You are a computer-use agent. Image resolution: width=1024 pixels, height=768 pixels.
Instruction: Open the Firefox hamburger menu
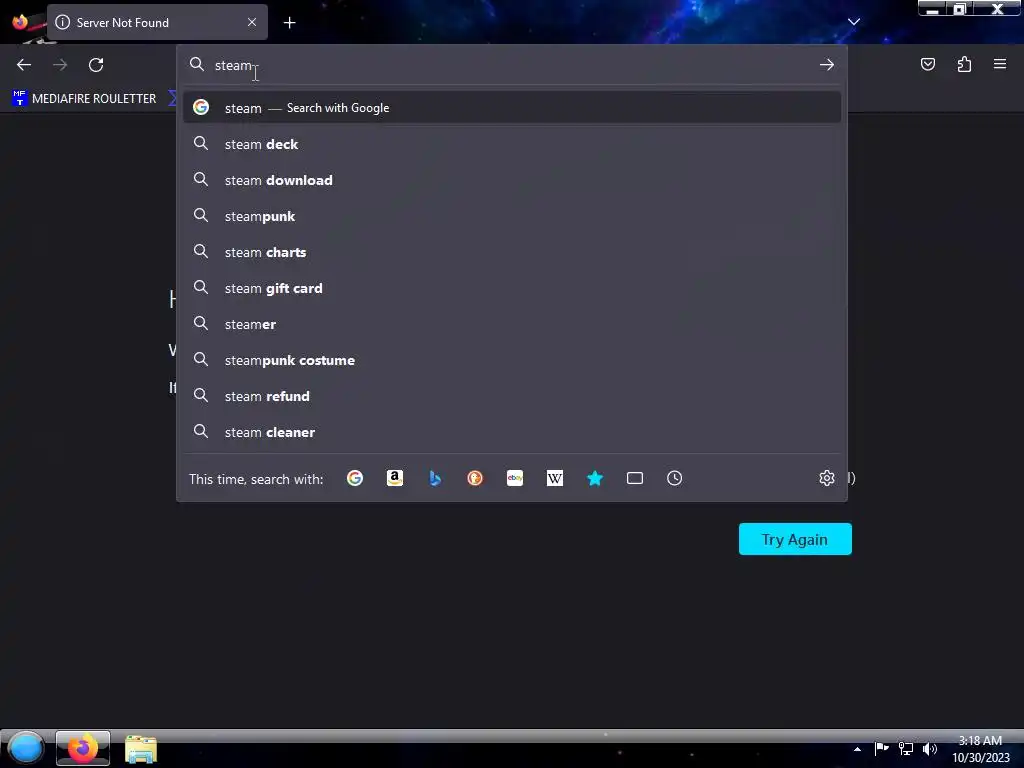click(1000, 64)
